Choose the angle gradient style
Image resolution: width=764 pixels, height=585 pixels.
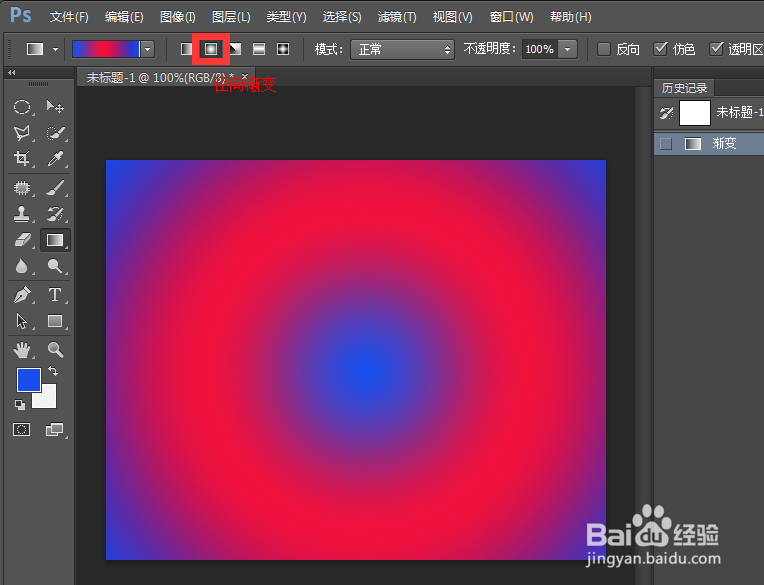tap(235, 49)
